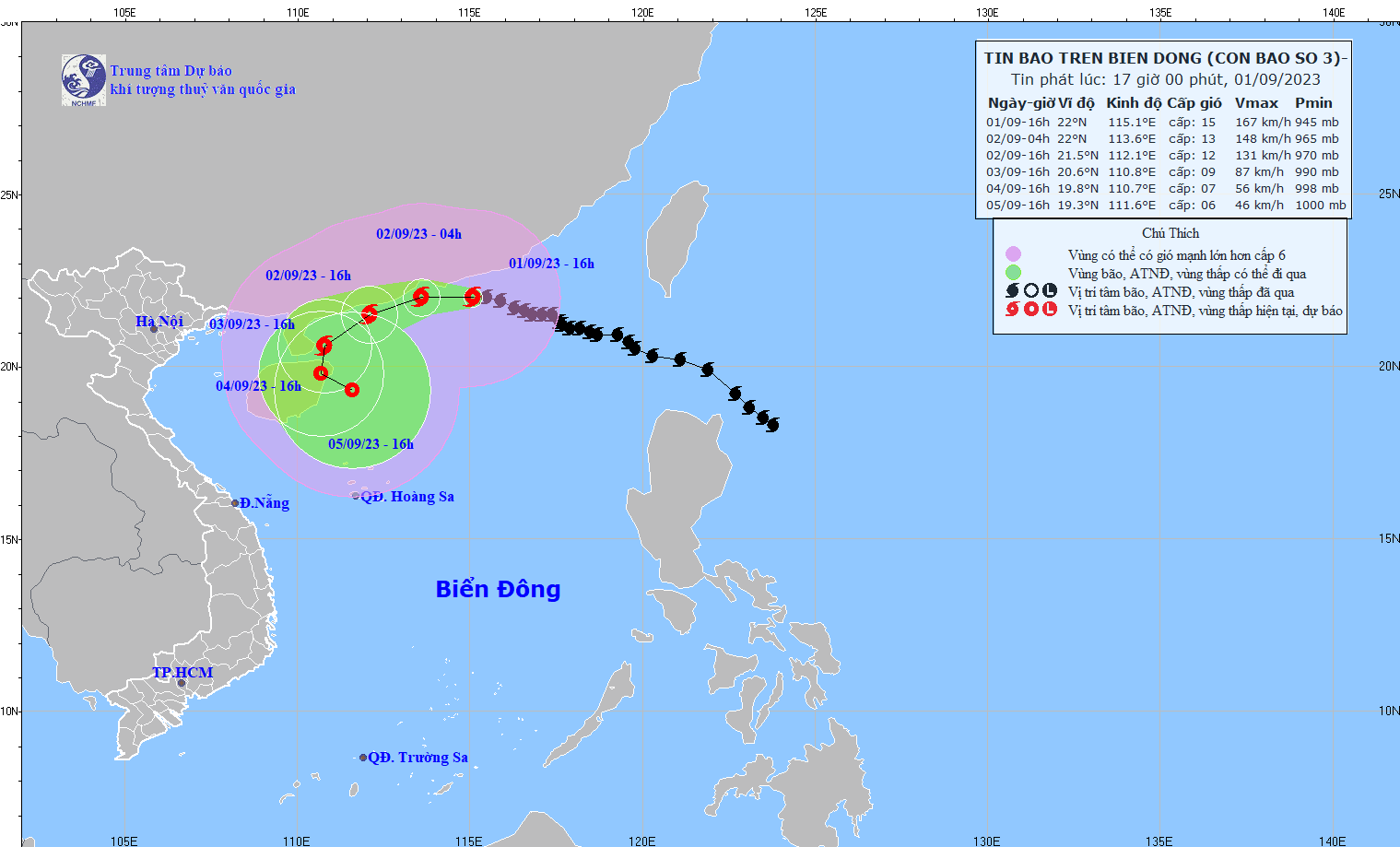The image size is (1400, 847).
Task: Click the TP.HCM city dot
Action: point(182,683)
